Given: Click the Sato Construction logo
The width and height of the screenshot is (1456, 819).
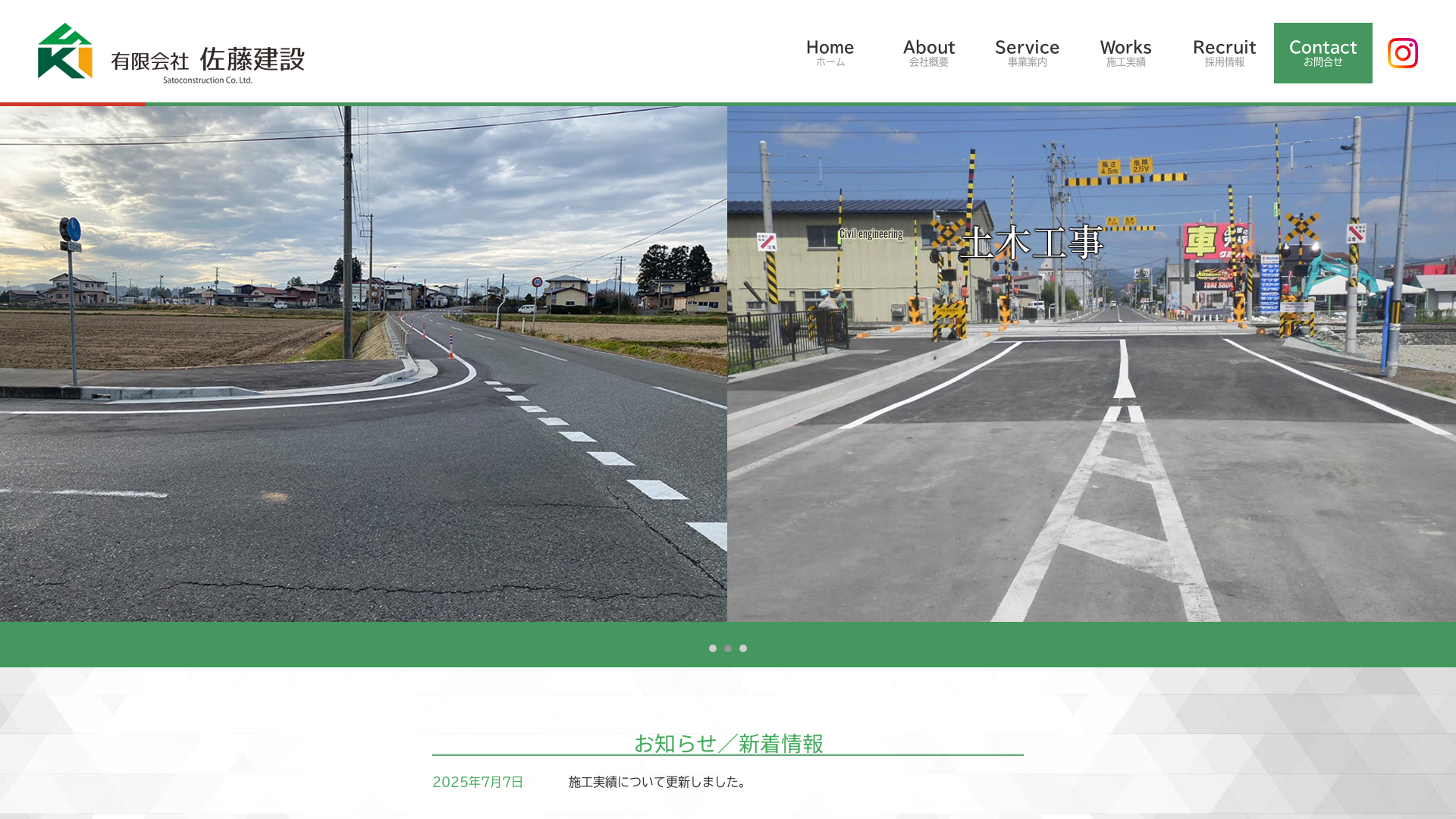Looking at the screenshot, I should coord(173,53).
